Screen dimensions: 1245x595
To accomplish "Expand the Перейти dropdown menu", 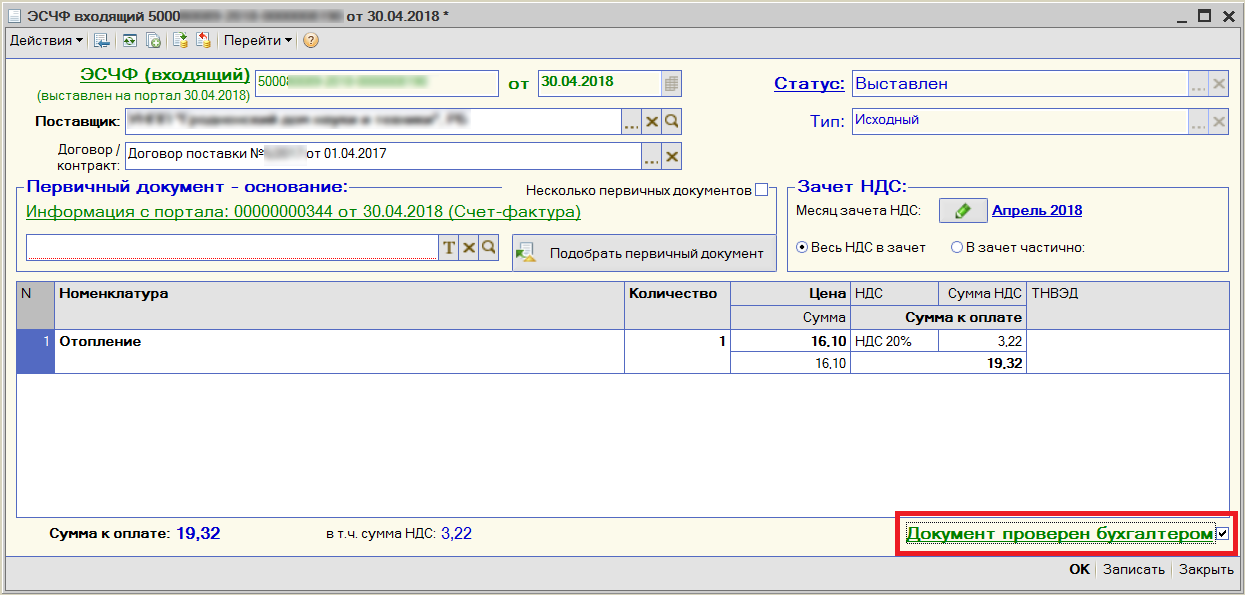I will pos(257,41).
